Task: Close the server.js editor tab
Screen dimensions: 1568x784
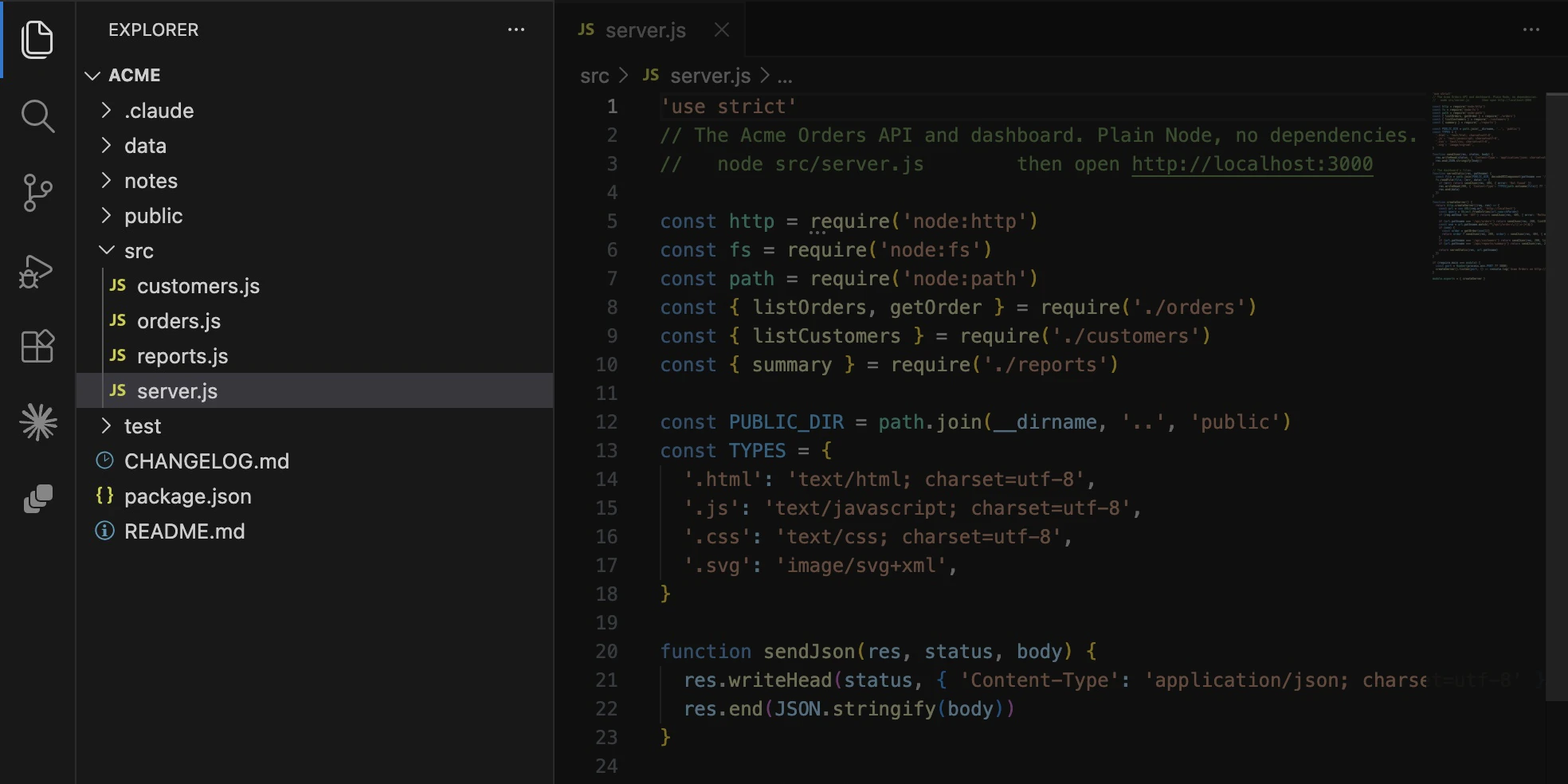Action: 722,30
